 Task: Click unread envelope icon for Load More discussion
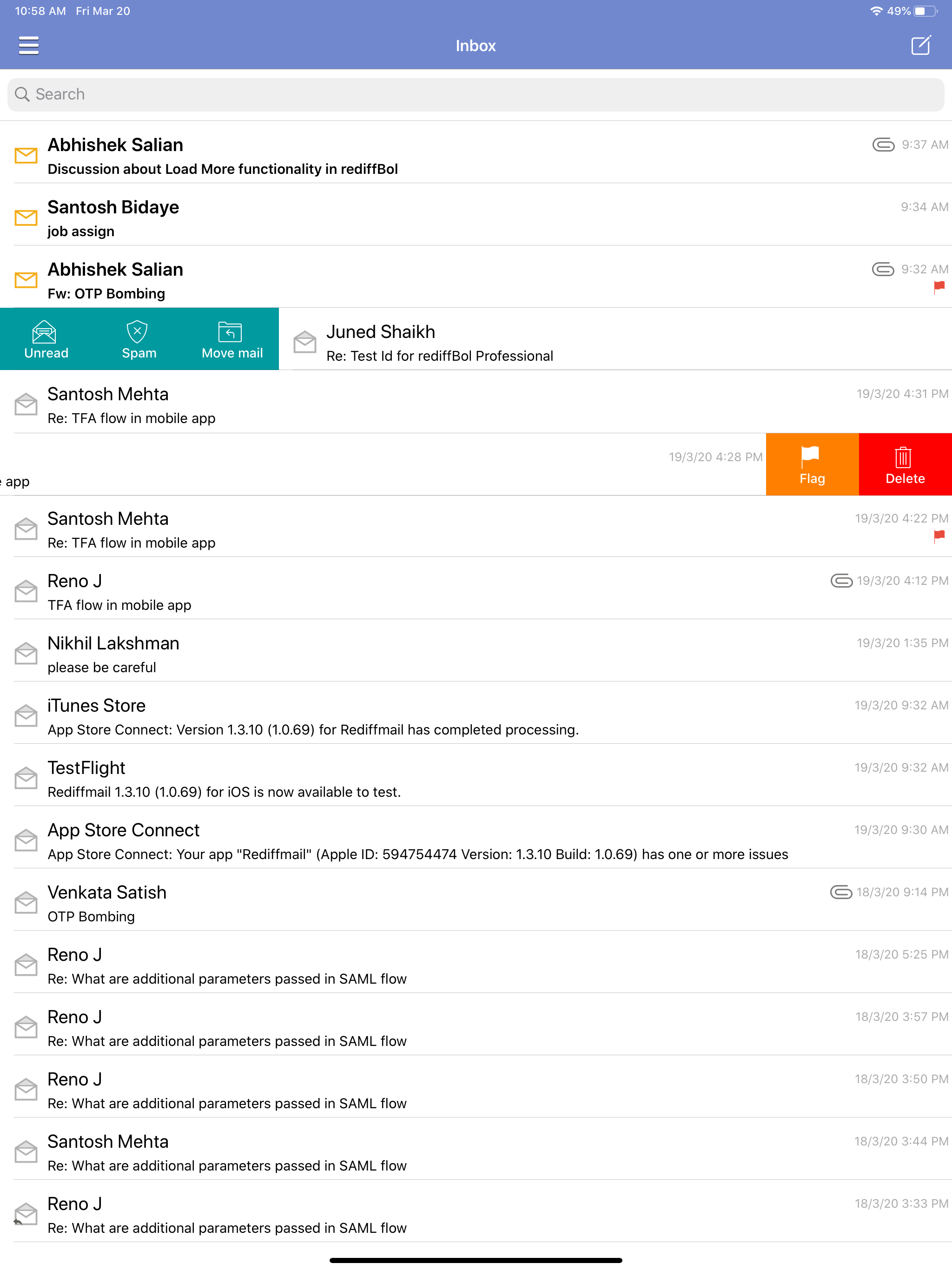[x=26, y=156]
